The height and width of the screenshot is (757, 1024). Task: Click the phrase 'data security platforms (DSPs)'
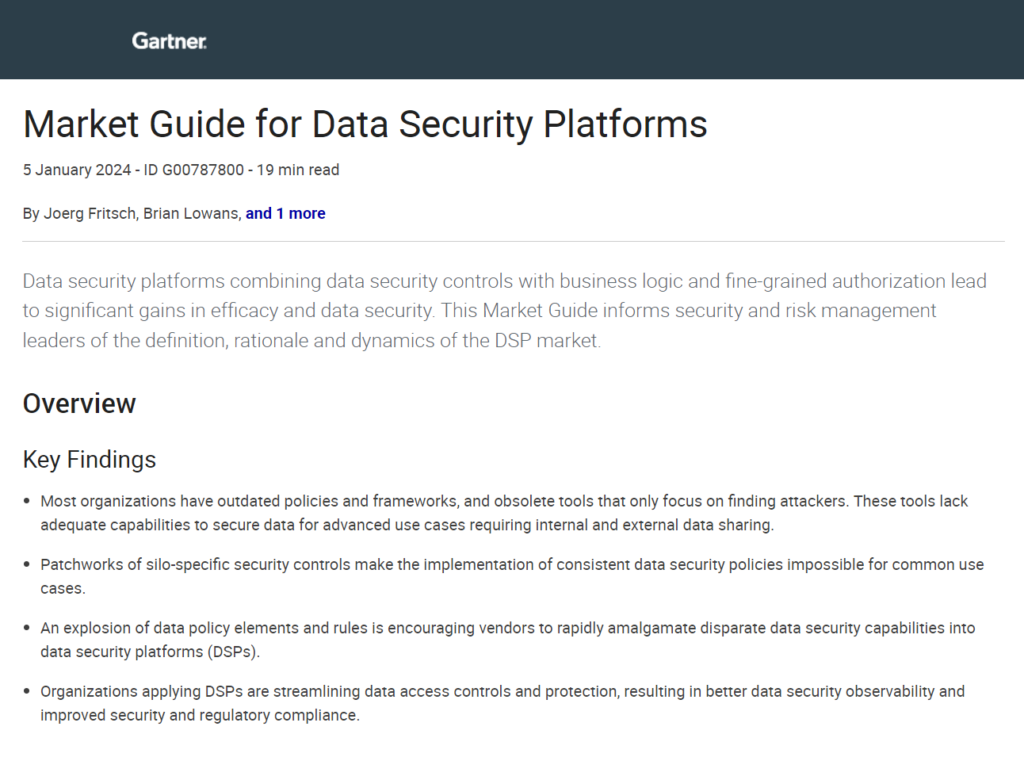click(150, 652)
